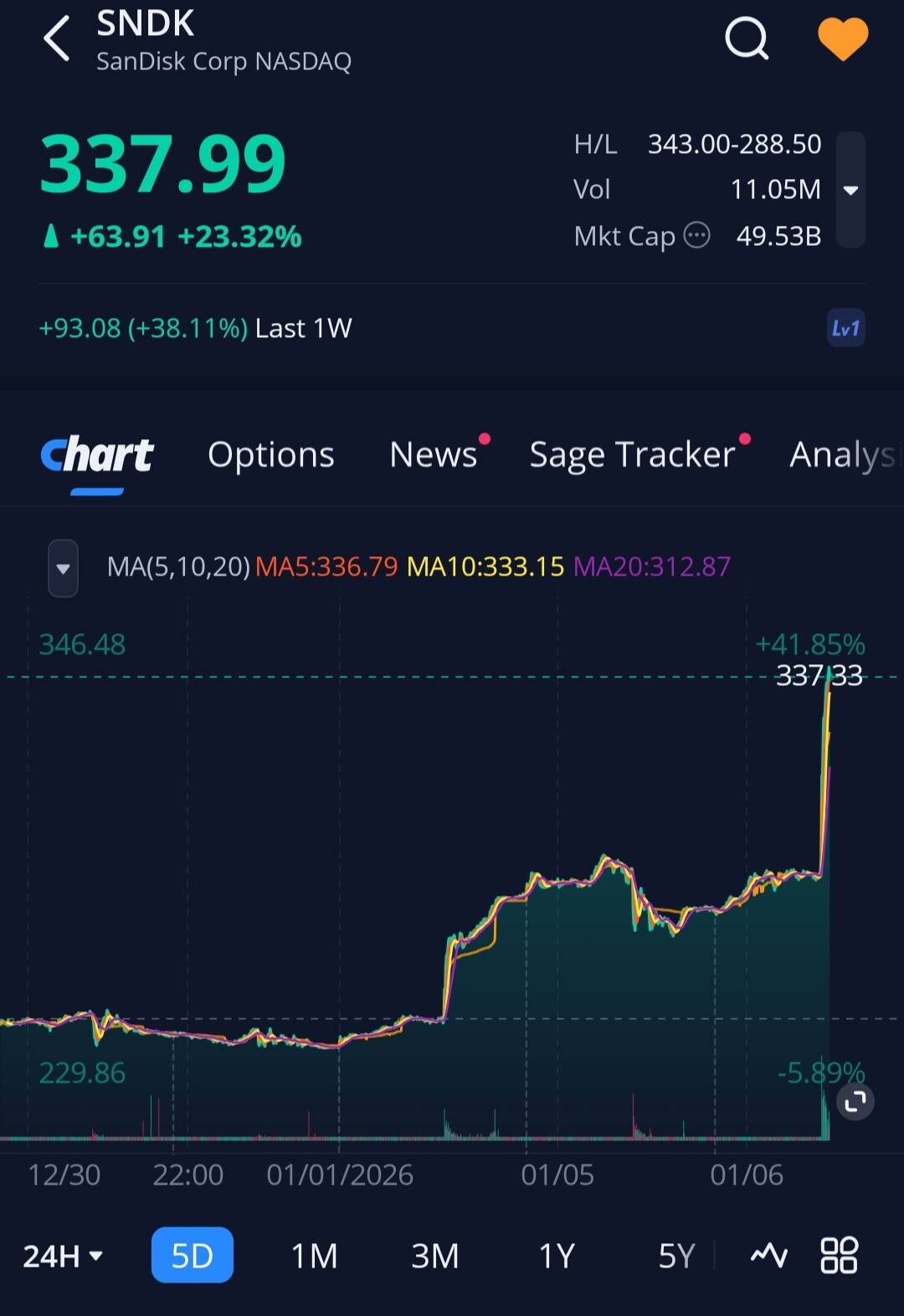Switch to the Chart tab
This screenshot has width=904, height=1316.
point(97,455)
